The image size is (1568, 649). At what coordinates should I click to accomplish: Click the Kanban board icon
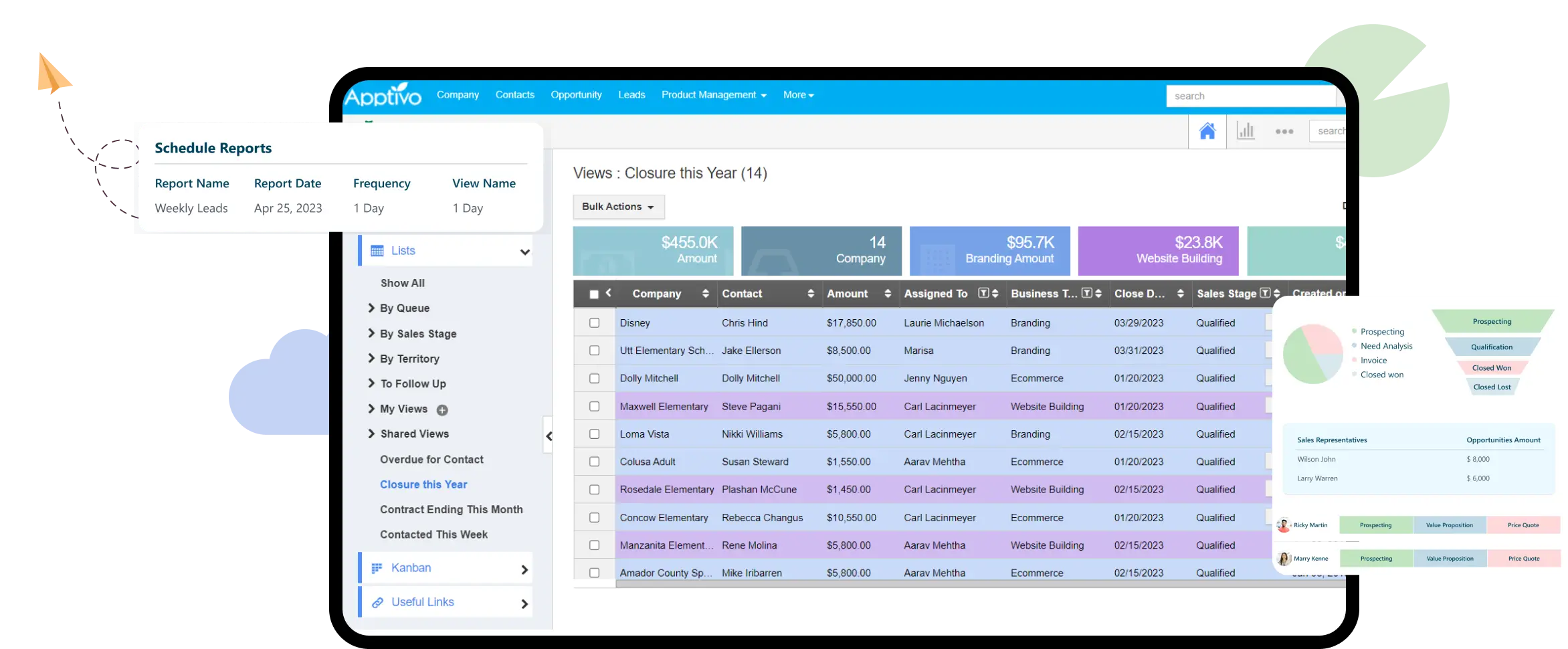[376, 567]
